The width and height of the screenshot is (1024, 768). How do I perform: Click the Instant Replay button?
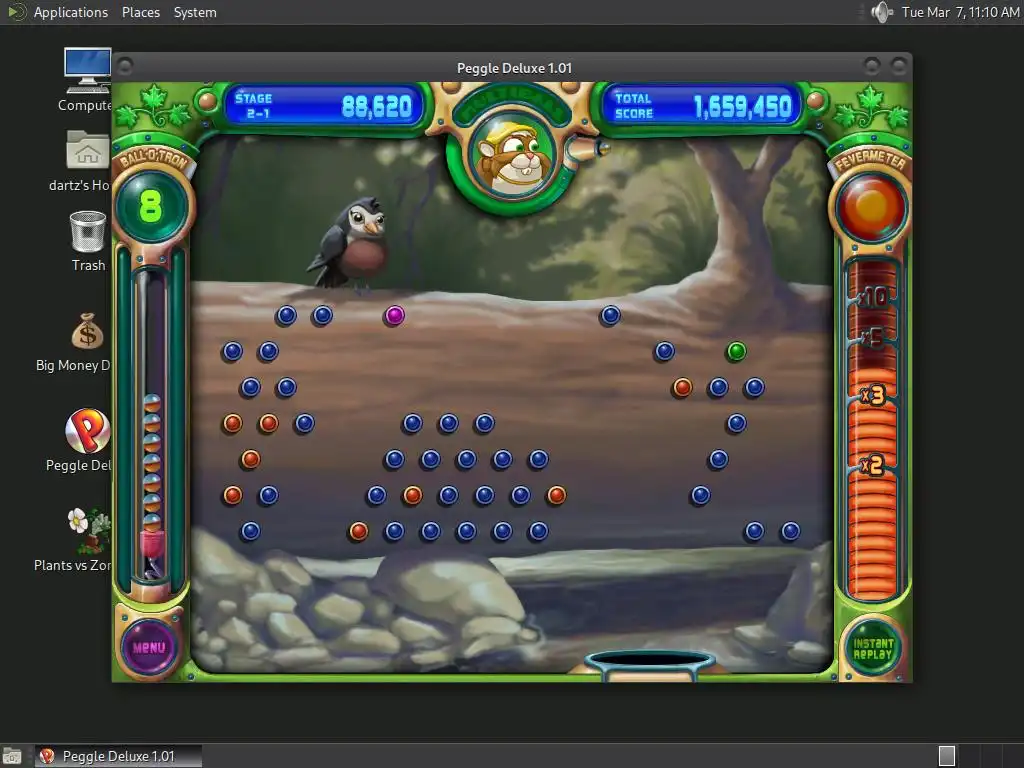(x=872, y=648)
